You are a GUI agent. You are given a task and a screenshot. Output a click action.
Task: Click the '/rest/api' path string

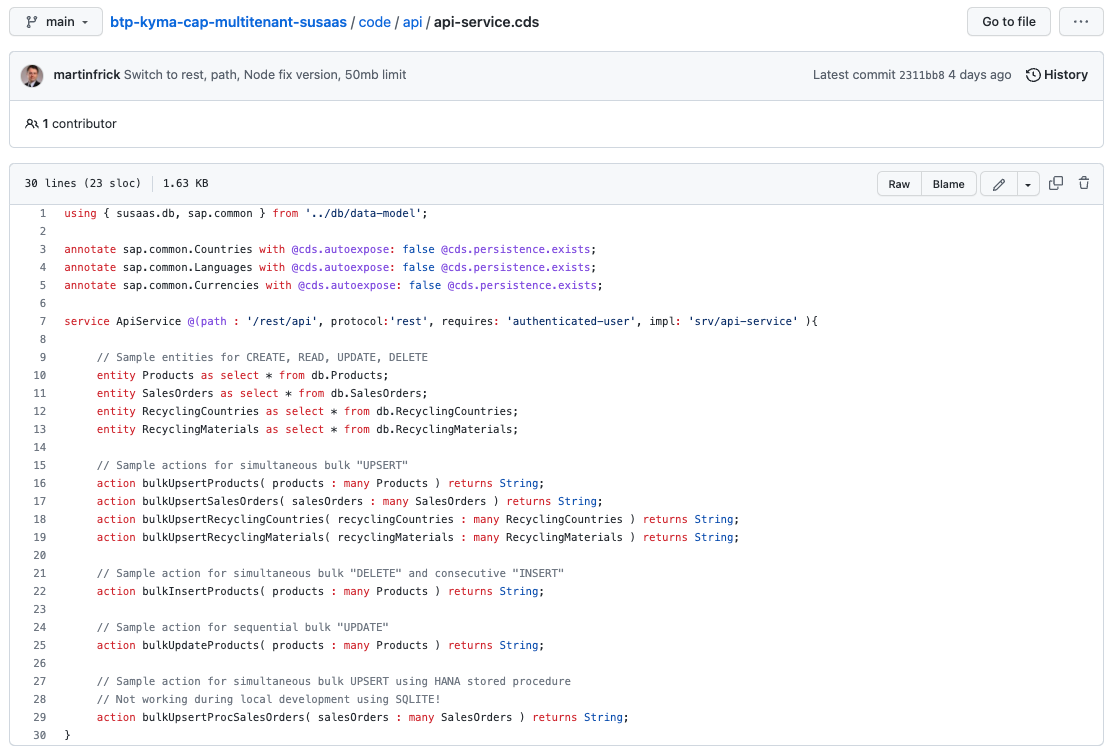282,321
